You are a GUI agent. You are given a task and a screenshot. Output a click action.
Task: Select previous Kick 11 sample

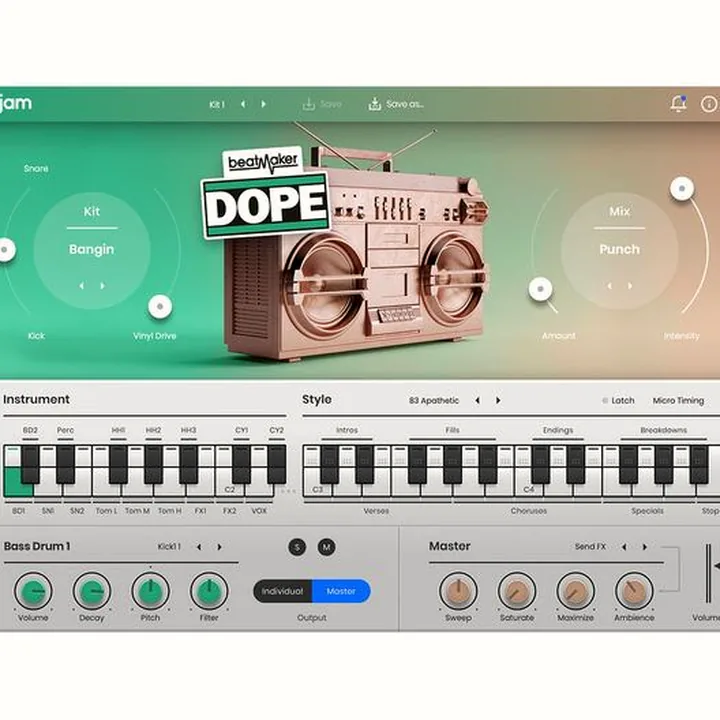tap(199, 547)
